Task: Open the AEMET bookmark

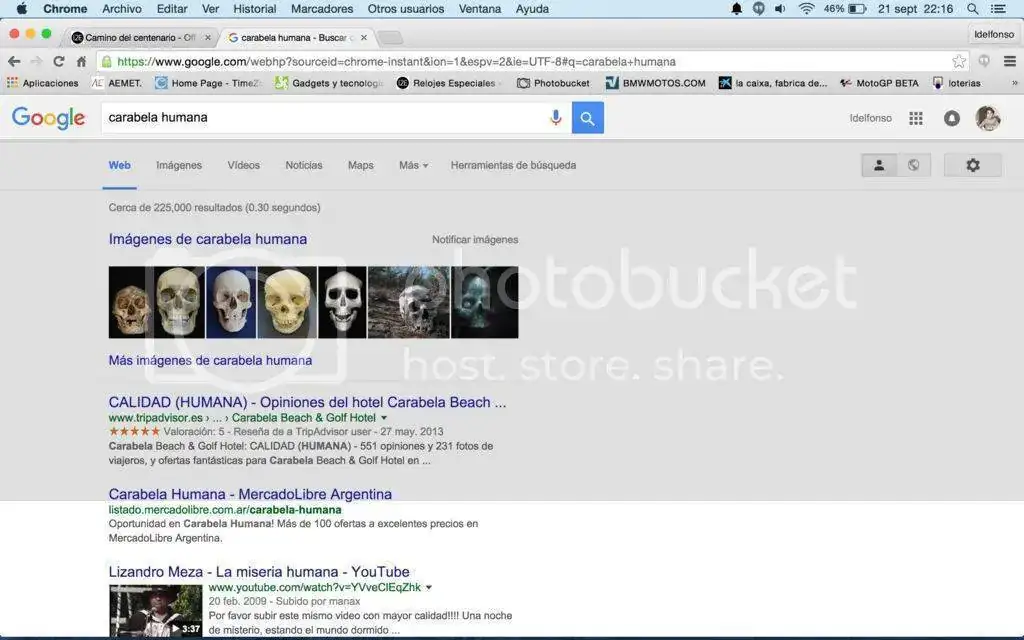Action: pyautogui.click(x=117, y=83)
